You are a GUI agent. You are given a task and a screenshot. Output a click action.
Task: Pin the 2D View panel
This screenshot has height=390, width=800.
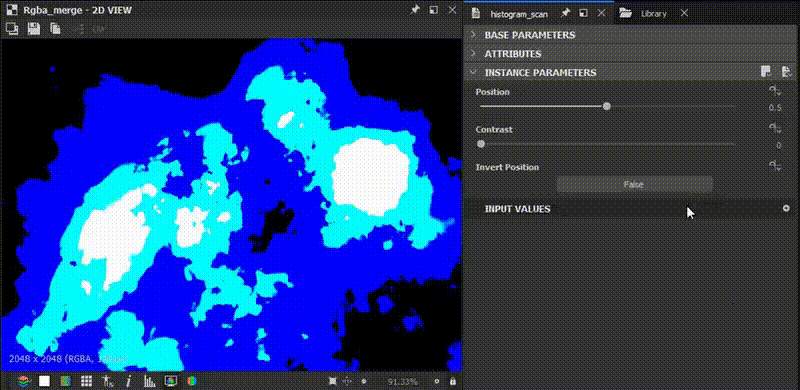click(415, 10)
